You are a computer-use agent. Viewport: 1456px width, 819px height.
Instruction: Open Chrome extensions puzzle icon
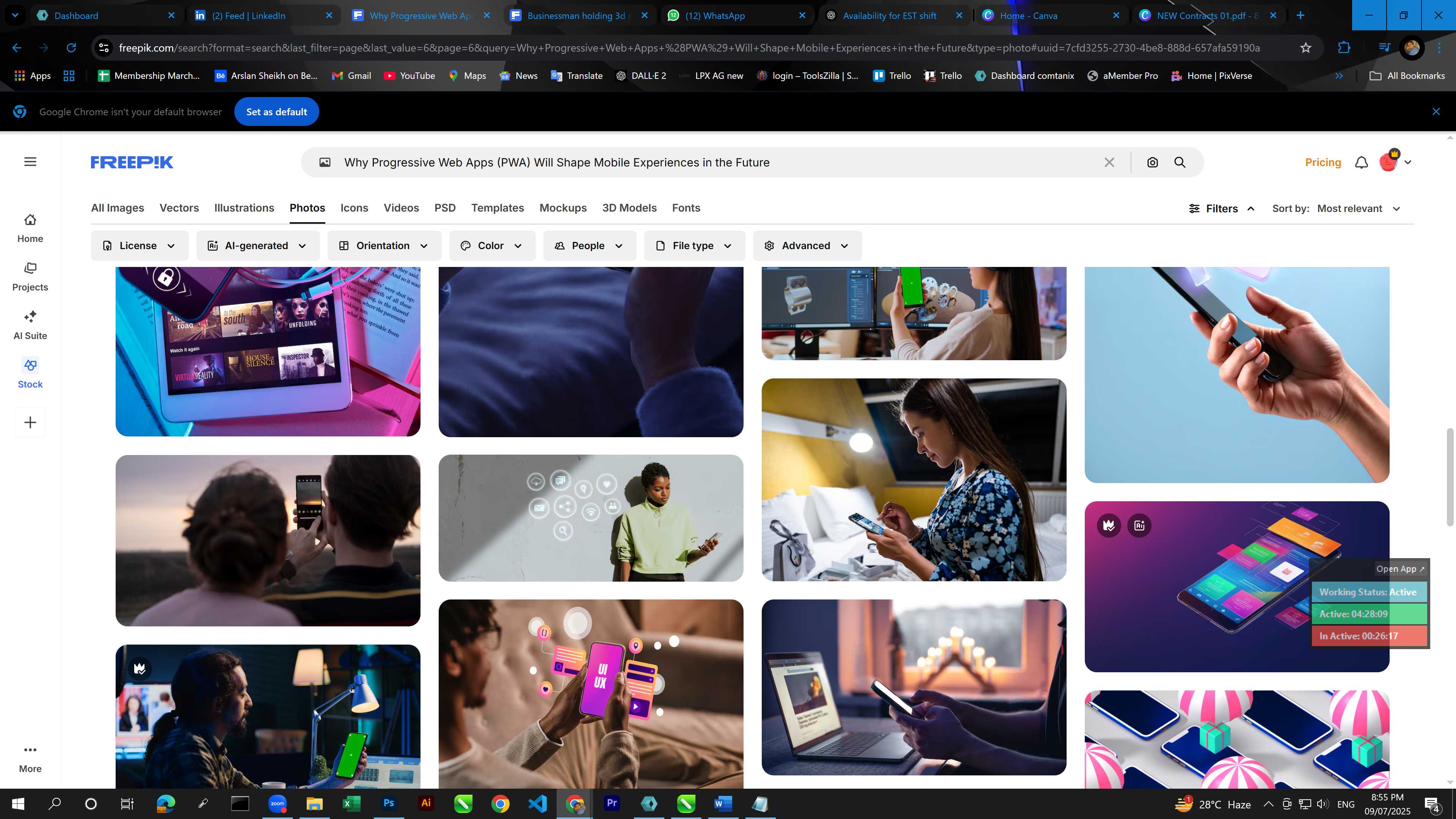[1344, 48]
